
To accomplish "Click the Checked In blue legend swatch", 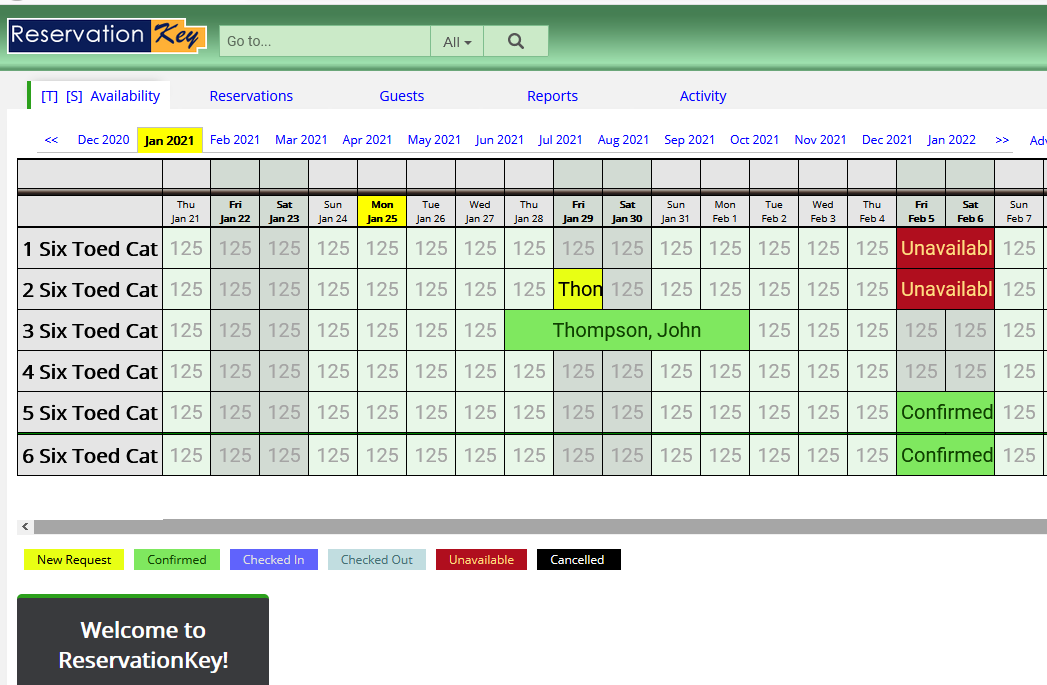I will tap(273, 560).
